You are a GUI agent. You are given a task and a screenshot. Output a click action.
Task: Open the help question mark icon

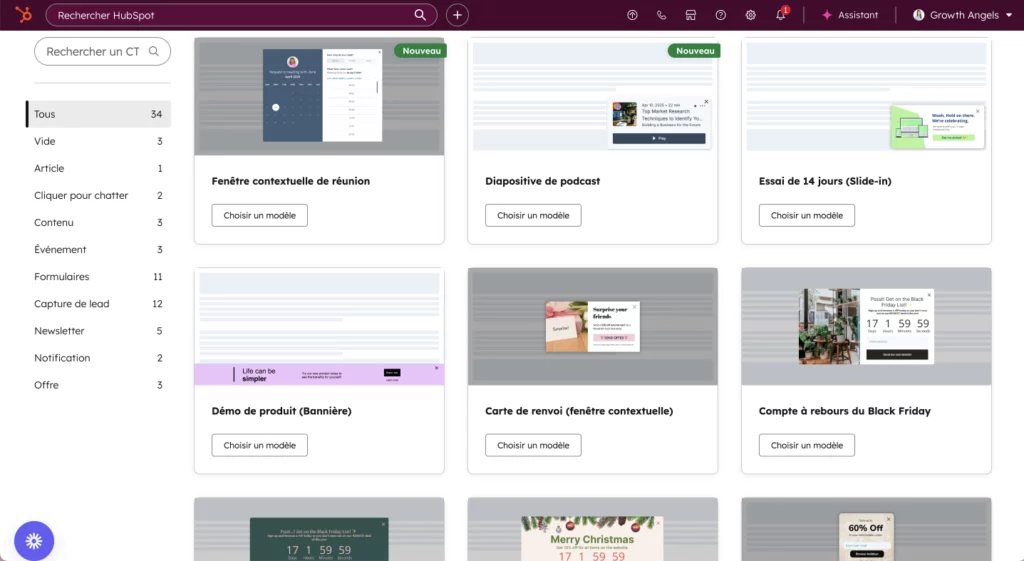pyautogui.click(x=720, y=15)
